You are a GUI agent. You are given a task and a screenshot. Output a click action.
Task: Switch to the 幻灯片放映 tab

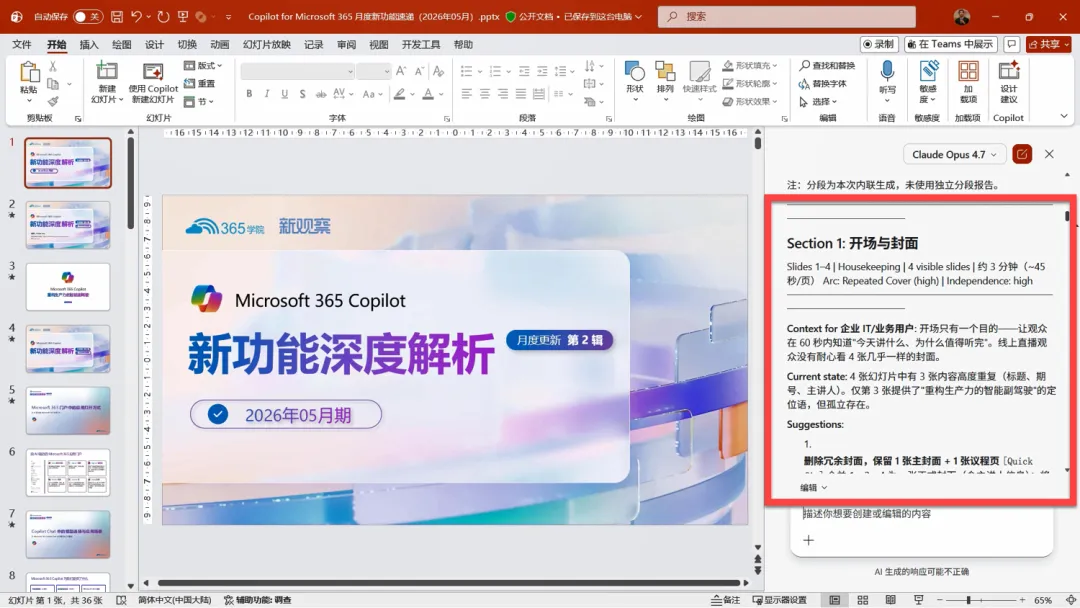coord(267,44)
